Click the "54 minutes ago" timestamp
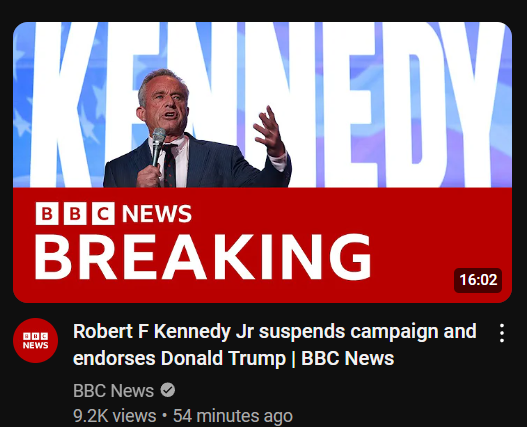 tap(233, 416)
